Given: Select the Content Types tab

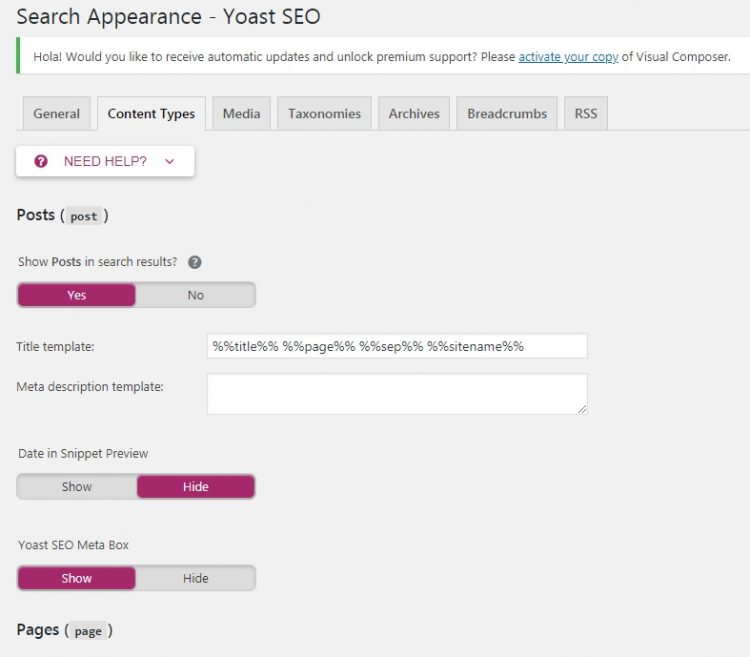Looking at the screenshot, I should pos(151,113).
